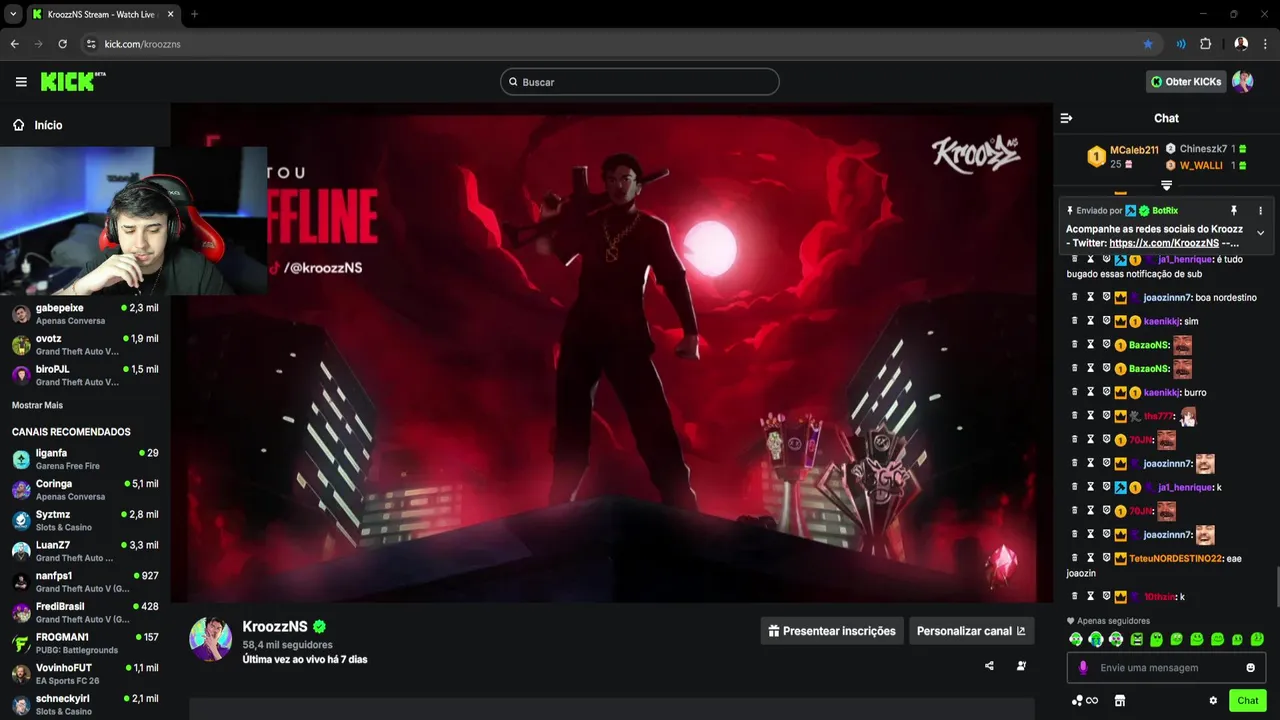Share the channel via share icon

pos(989,666)
